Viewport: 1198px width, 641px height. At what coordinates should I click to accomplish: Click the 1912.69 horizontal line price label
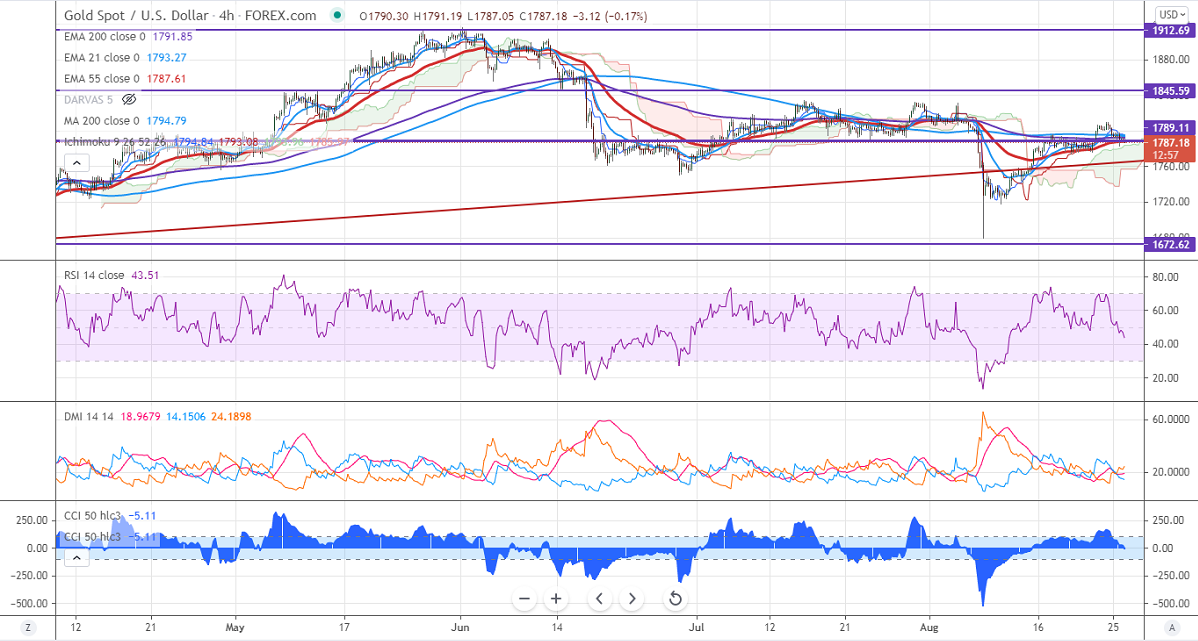[x=1170, y=31]
